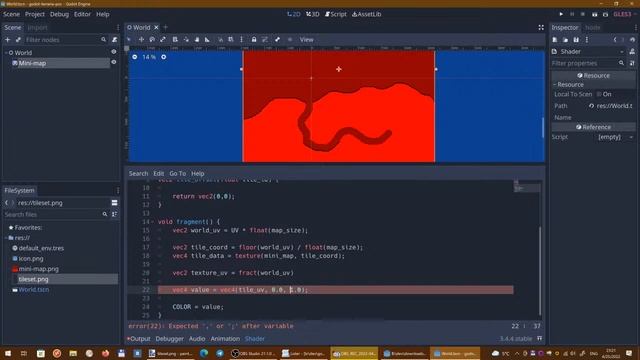640x360 pixels.
Task: Toggle grid snap in the viewport toolbar
Action: (x=231, y=40)
